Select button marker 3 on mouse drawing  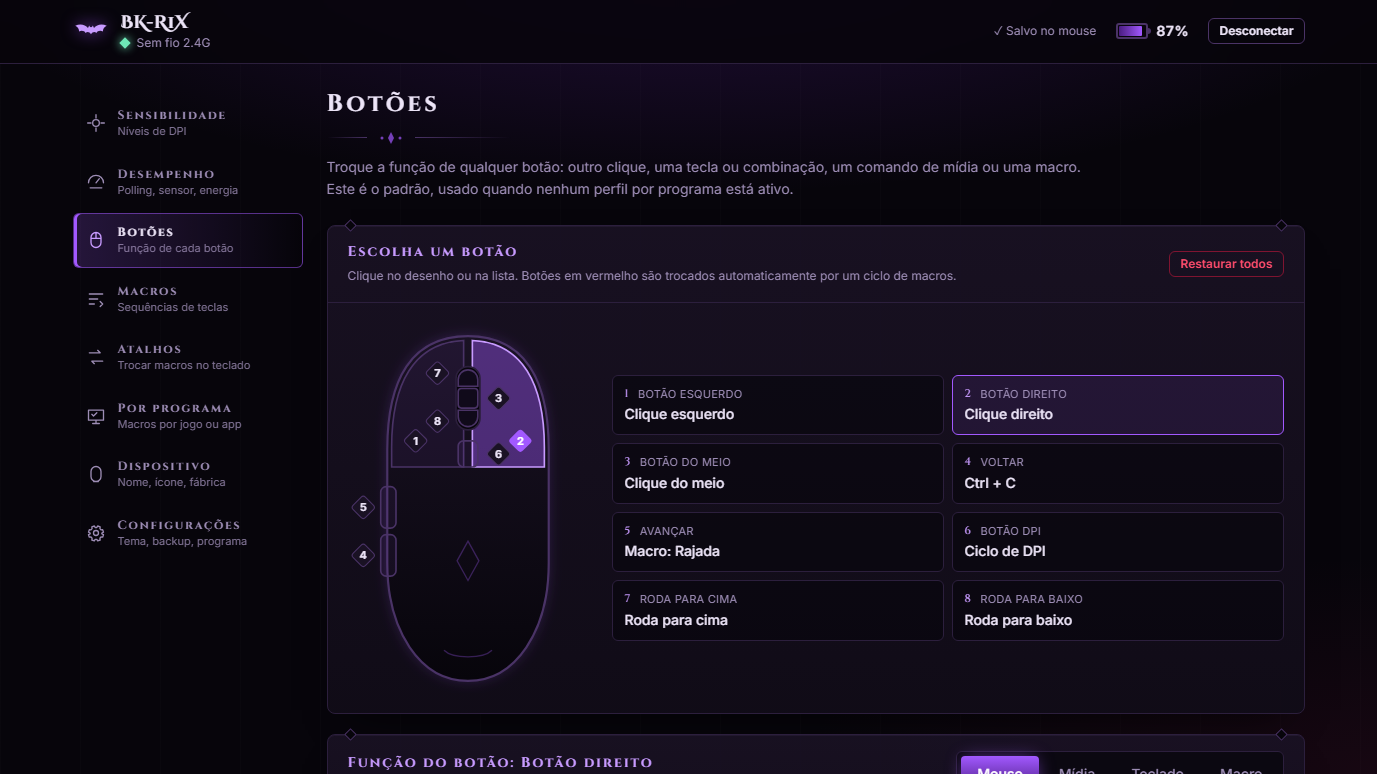coord(498,398)
